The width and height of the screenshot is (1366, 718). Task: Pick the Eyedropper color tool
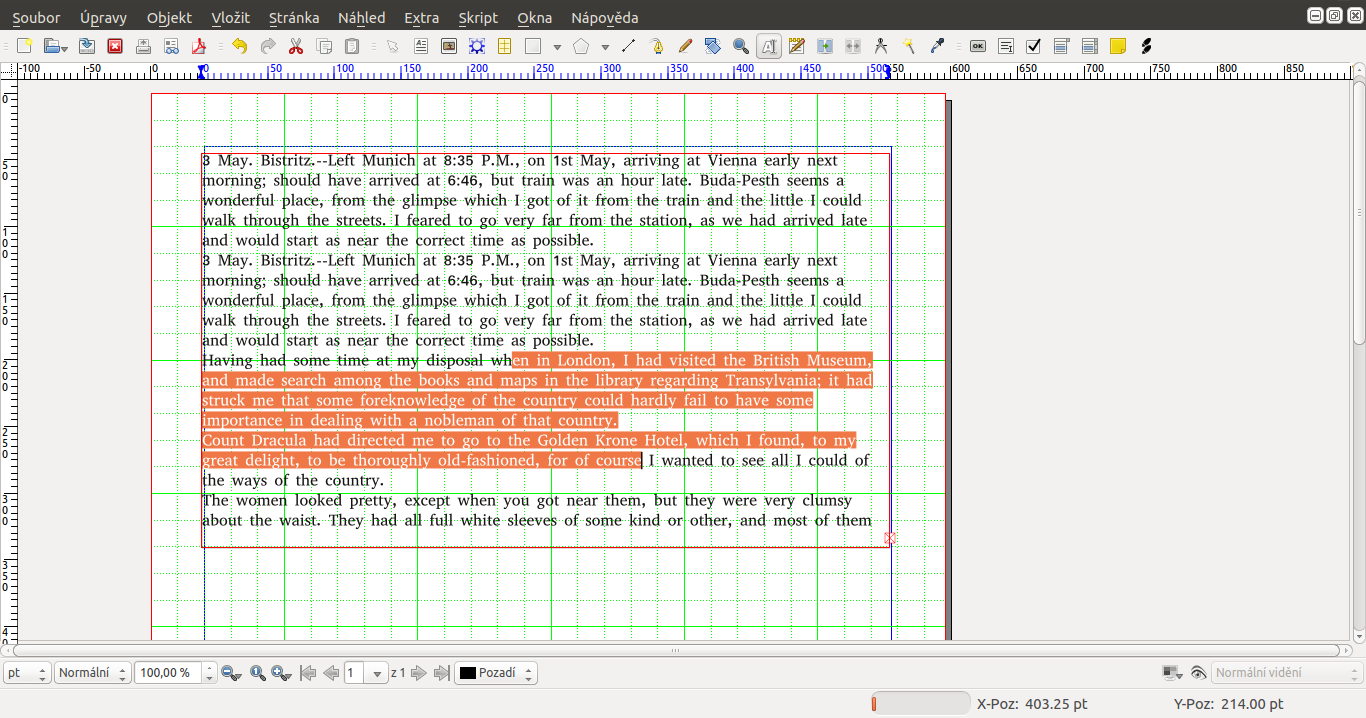tap(937, 46)
